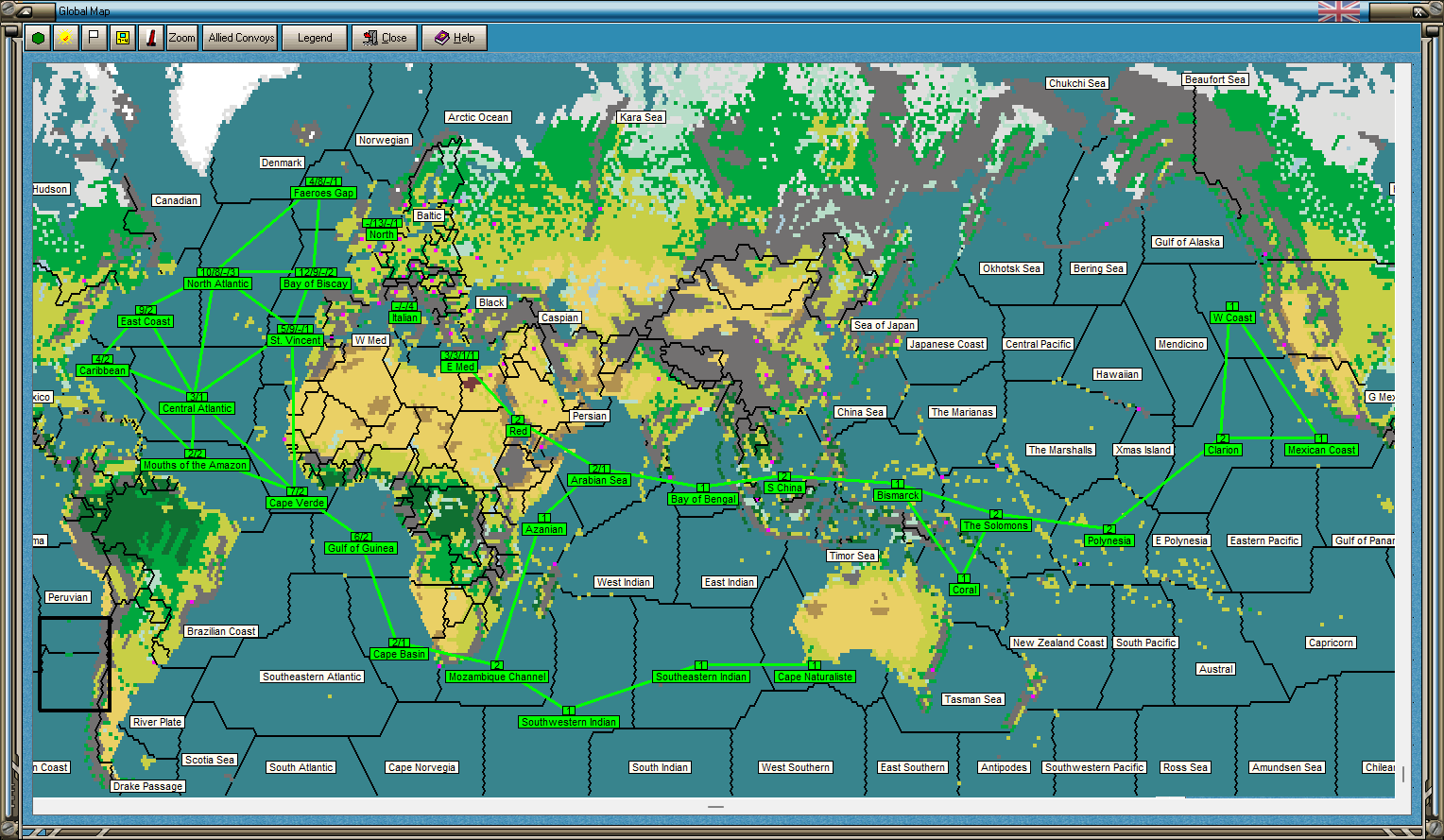Click the Azanian sea zone label
Viewport: 1444px width, 840px height.
544,529
